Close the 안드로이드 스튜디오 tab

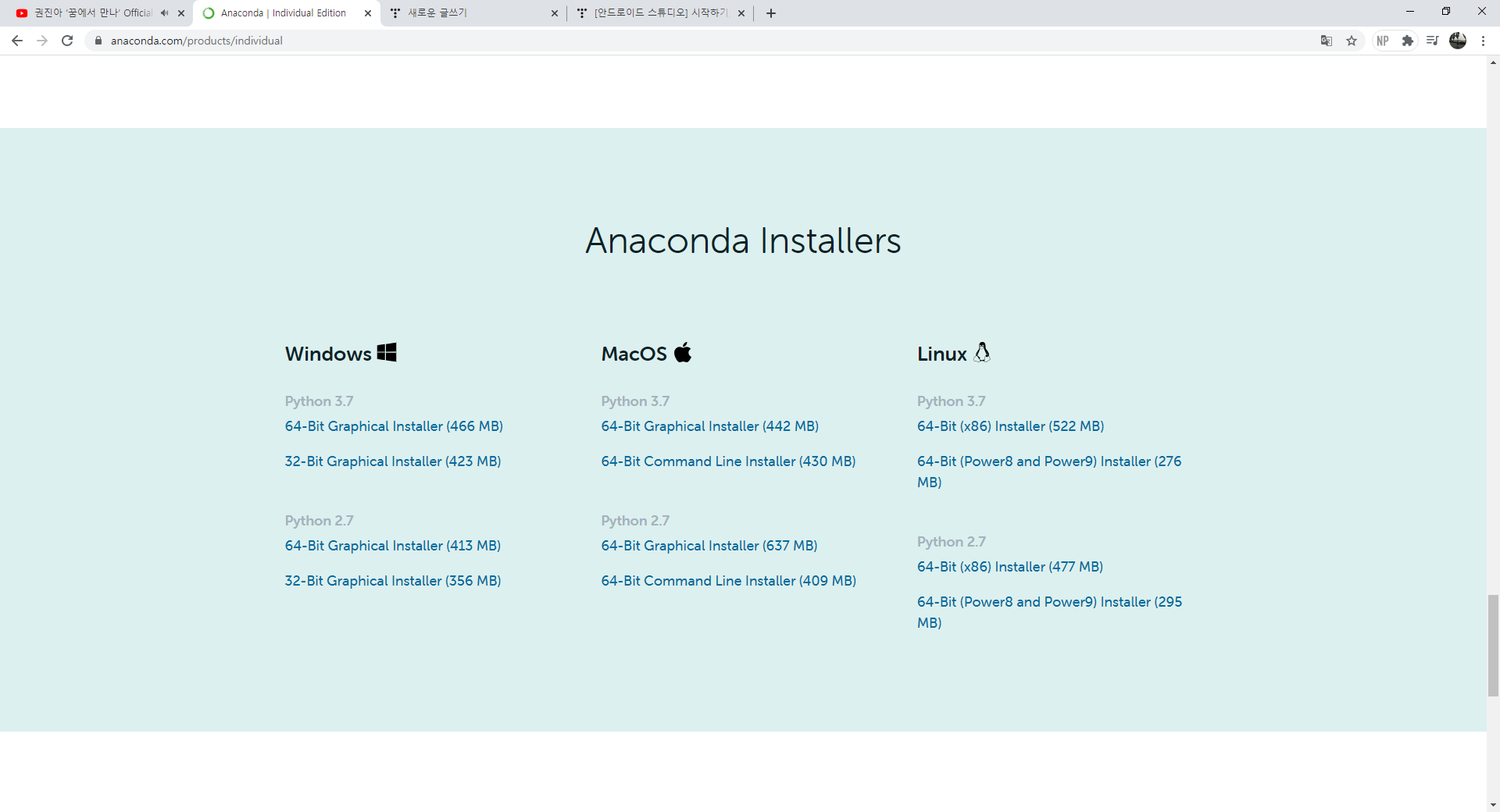(741, 13)
